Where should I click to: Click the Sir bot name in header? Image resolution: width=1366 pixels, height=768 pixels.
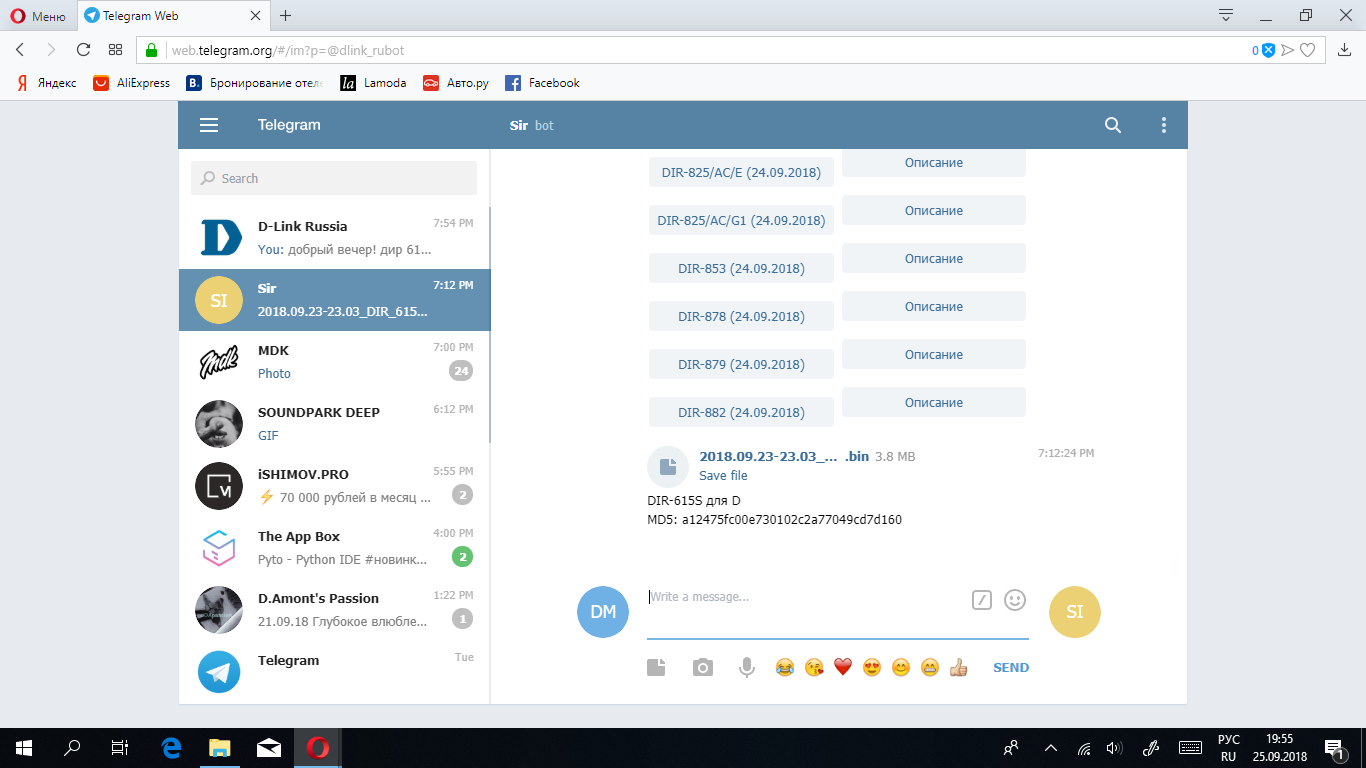tap(518, 125)
